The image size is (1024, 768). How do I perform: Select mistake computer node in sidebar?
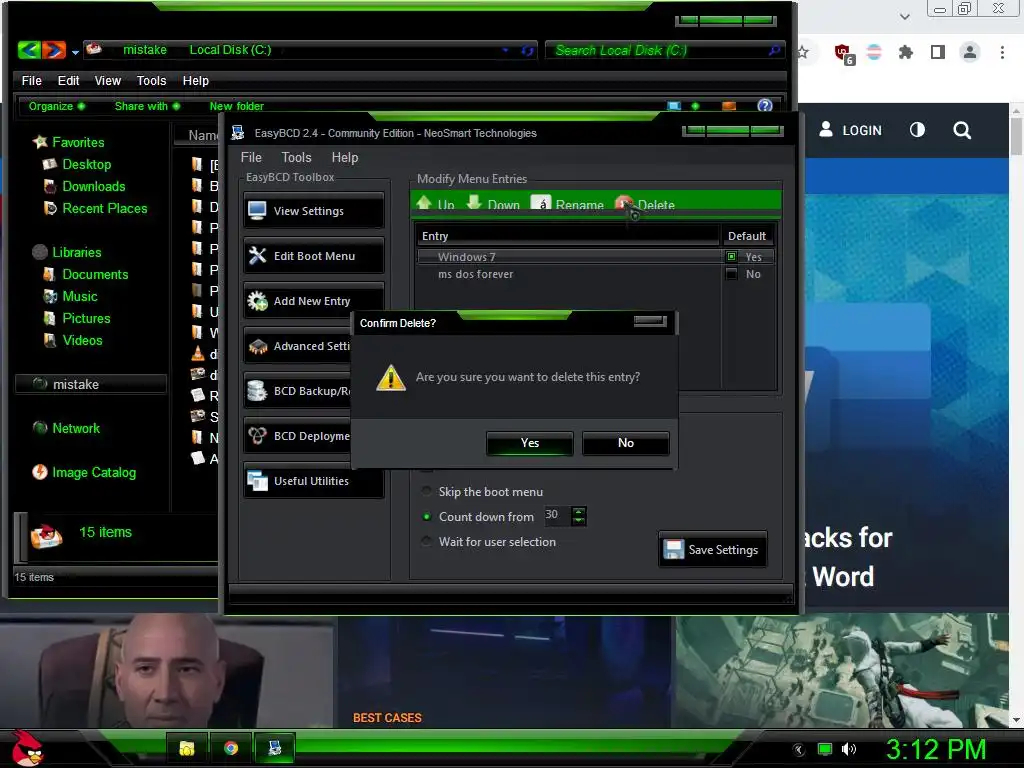91,384
